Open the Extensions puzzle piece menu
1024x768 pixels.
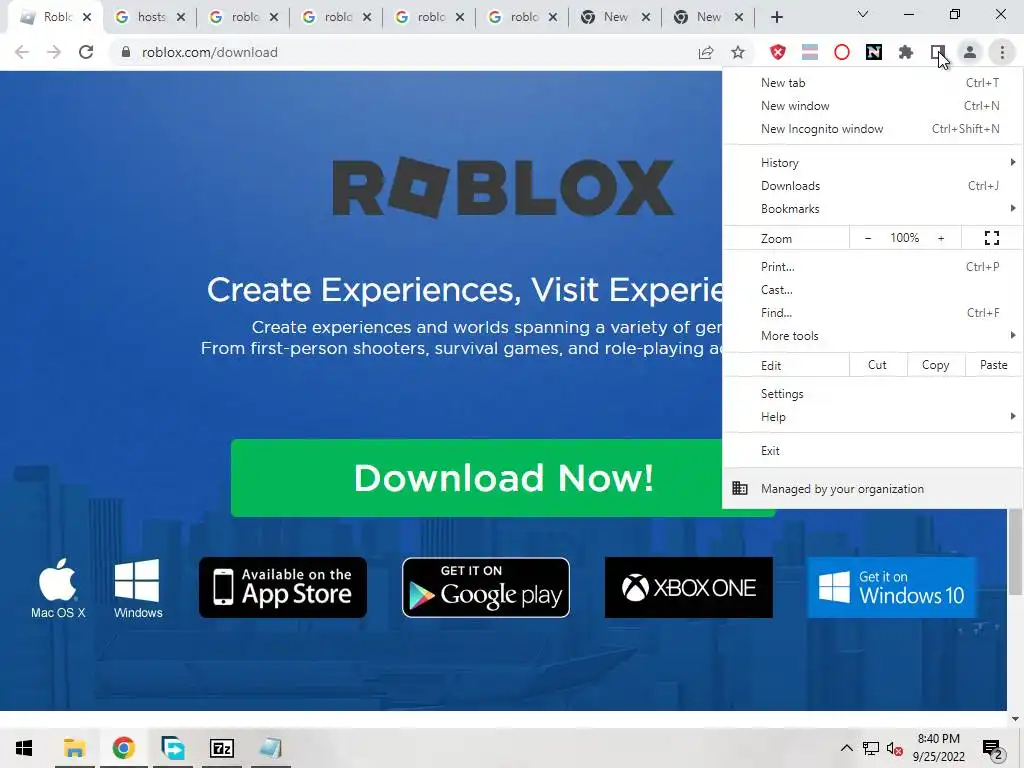906,52
